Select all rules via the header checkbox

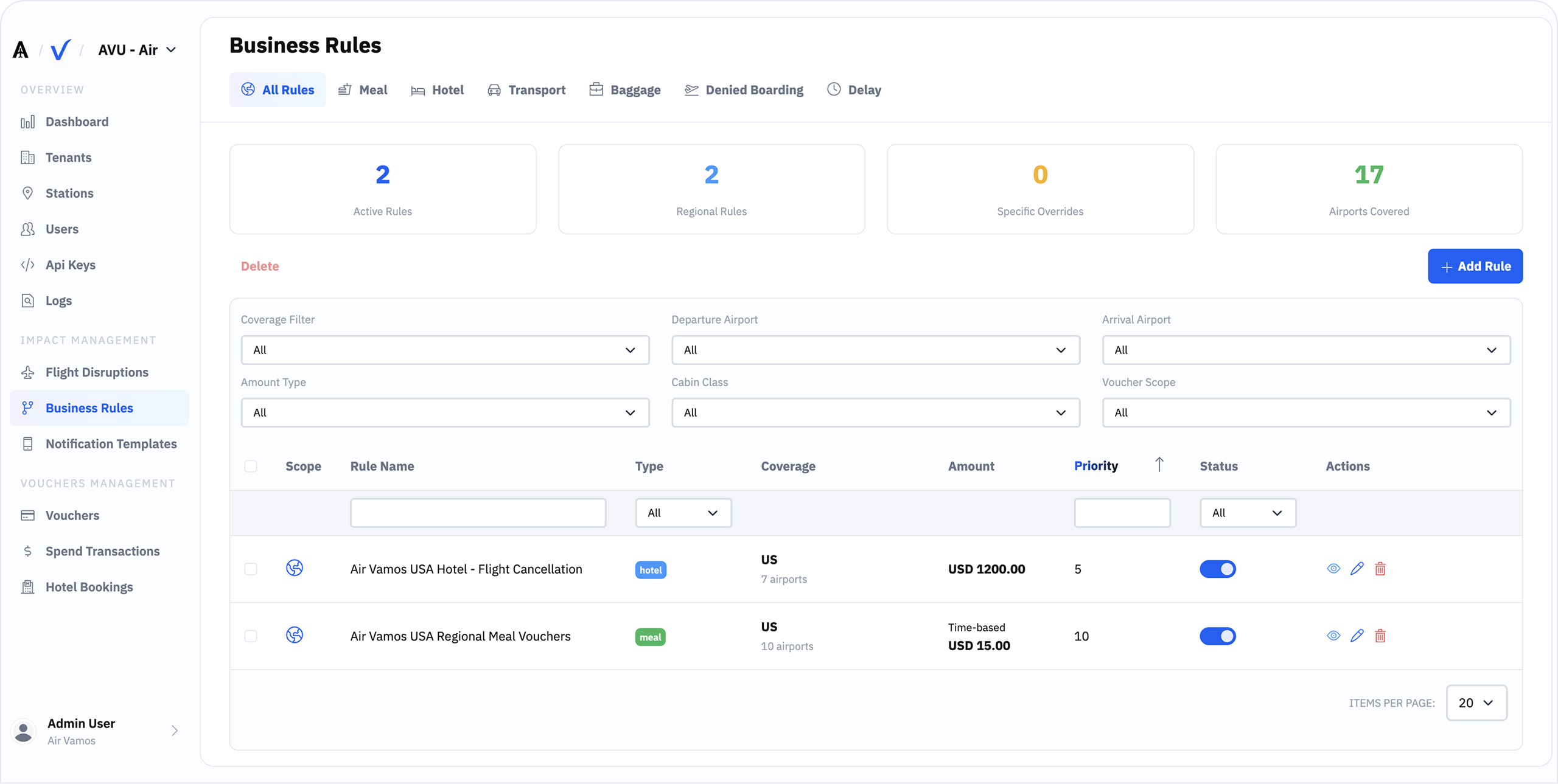[251, 466]
